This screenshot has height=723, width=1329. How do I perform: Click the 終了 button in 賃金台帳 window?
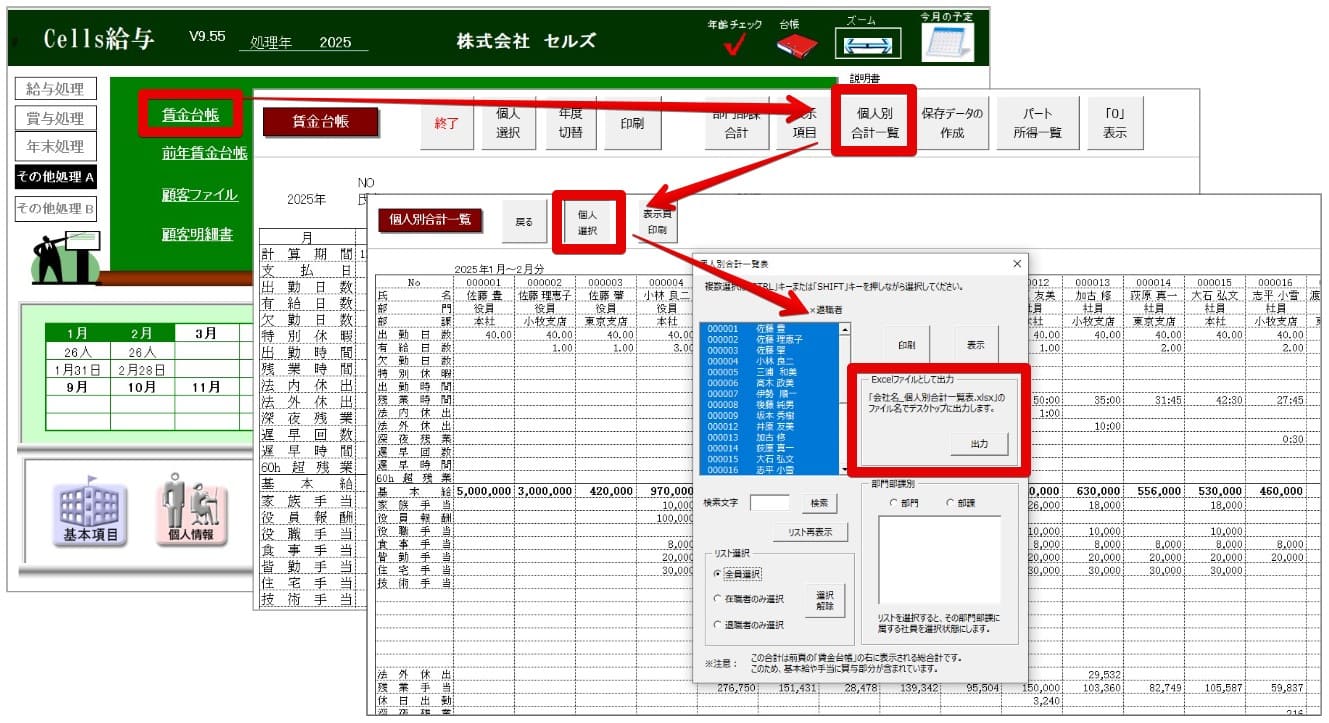[x=446, y=123]
